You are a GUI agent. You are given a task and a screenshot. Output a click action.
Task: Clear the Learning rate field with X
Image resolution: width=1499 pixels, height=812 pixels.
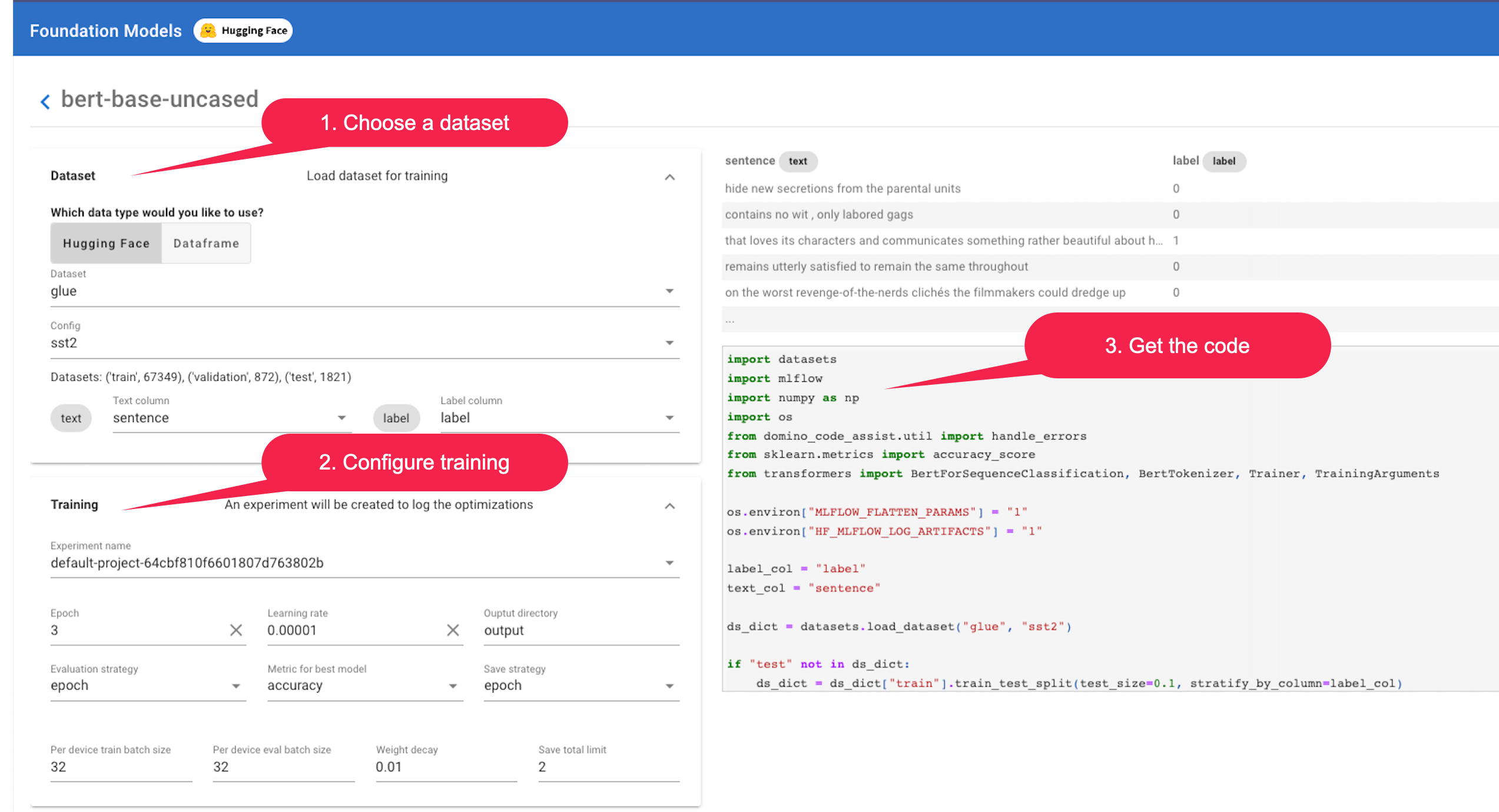pos(453,630)
